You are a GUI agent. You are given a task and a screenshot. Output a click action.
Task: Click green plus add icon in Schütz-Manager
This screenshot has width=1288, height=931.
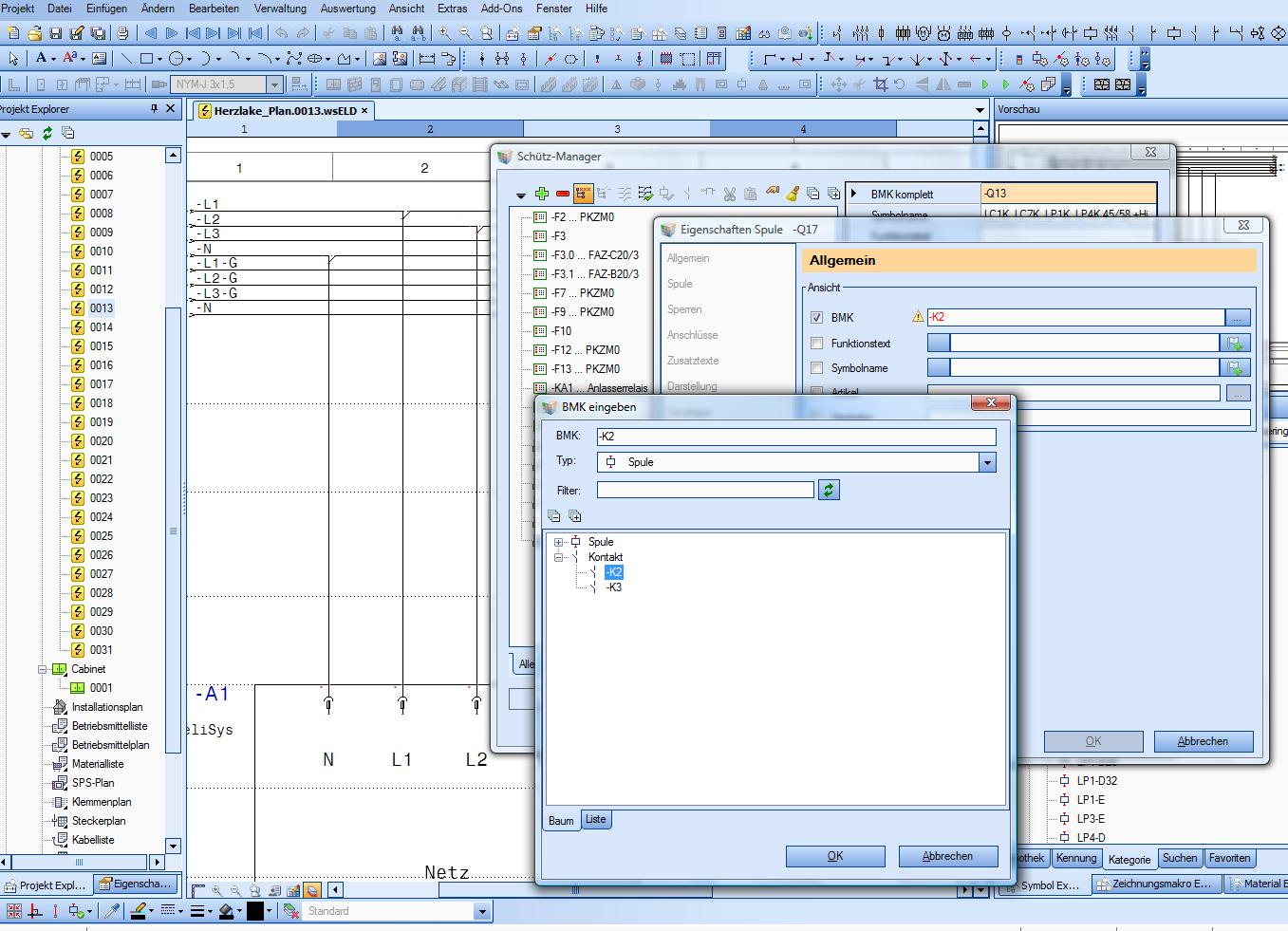pyautogui.click(x=542, y=194)
